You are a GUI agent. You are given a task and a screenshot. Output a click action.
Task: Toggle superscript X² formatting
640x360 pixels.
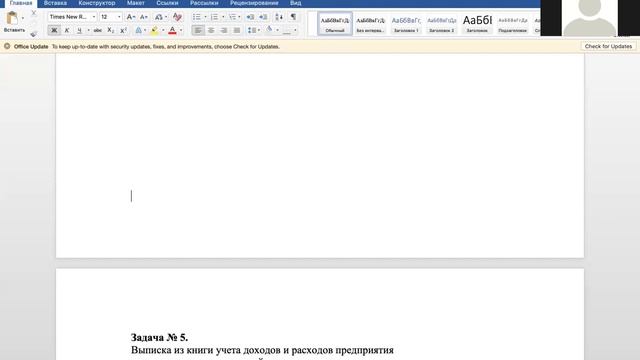pos(123,30)
